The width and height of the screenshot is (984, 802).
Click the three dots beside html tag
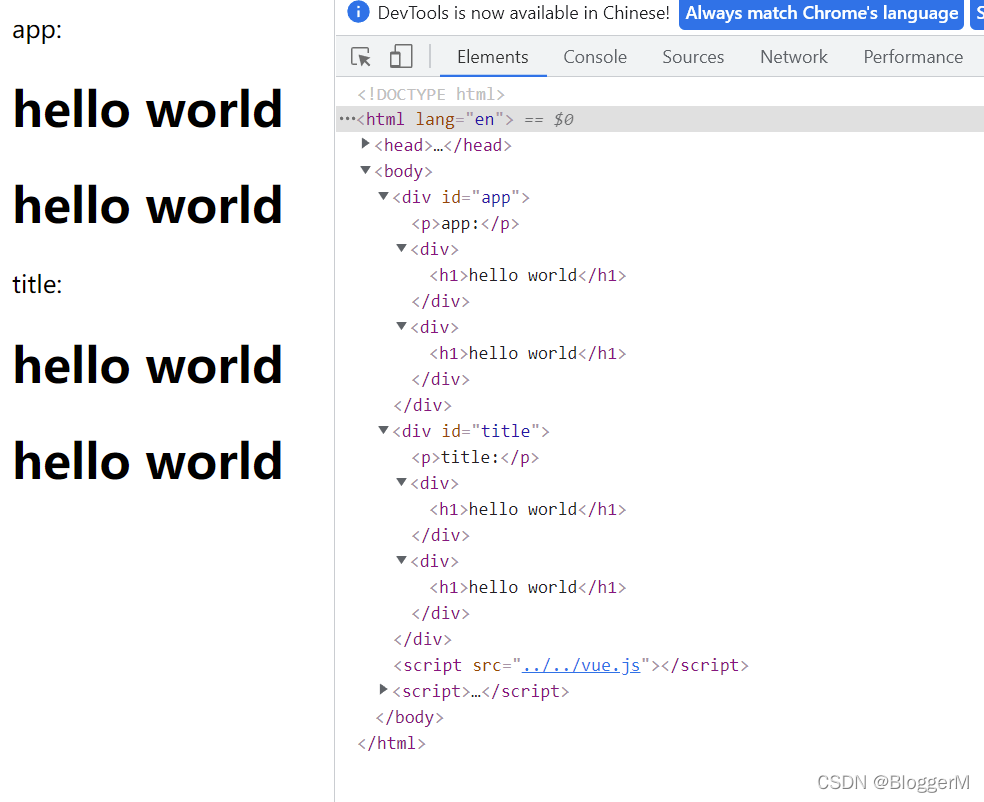(x=347, y=119)
